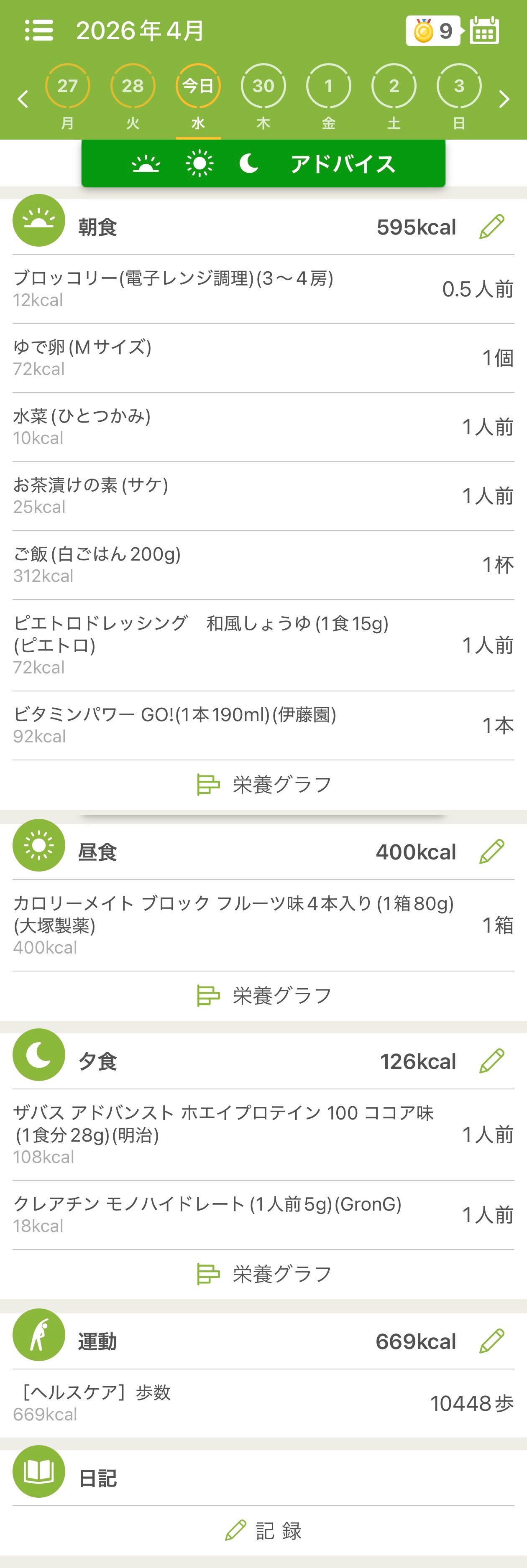Edit breakfast with the 朝食 pencil icon

click(x=492, y=227)
